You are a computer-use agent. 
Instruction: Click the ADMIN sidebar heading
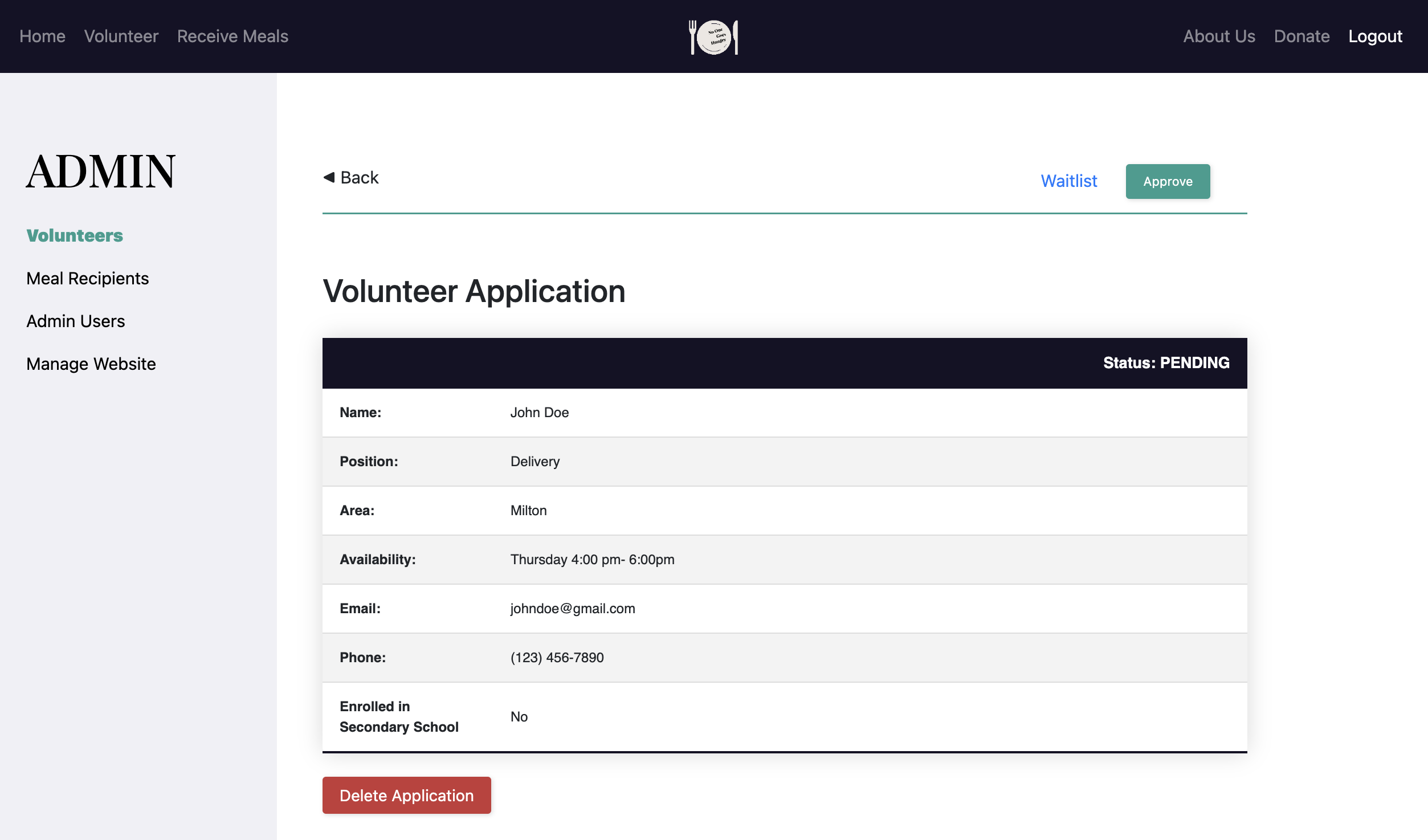100,171
